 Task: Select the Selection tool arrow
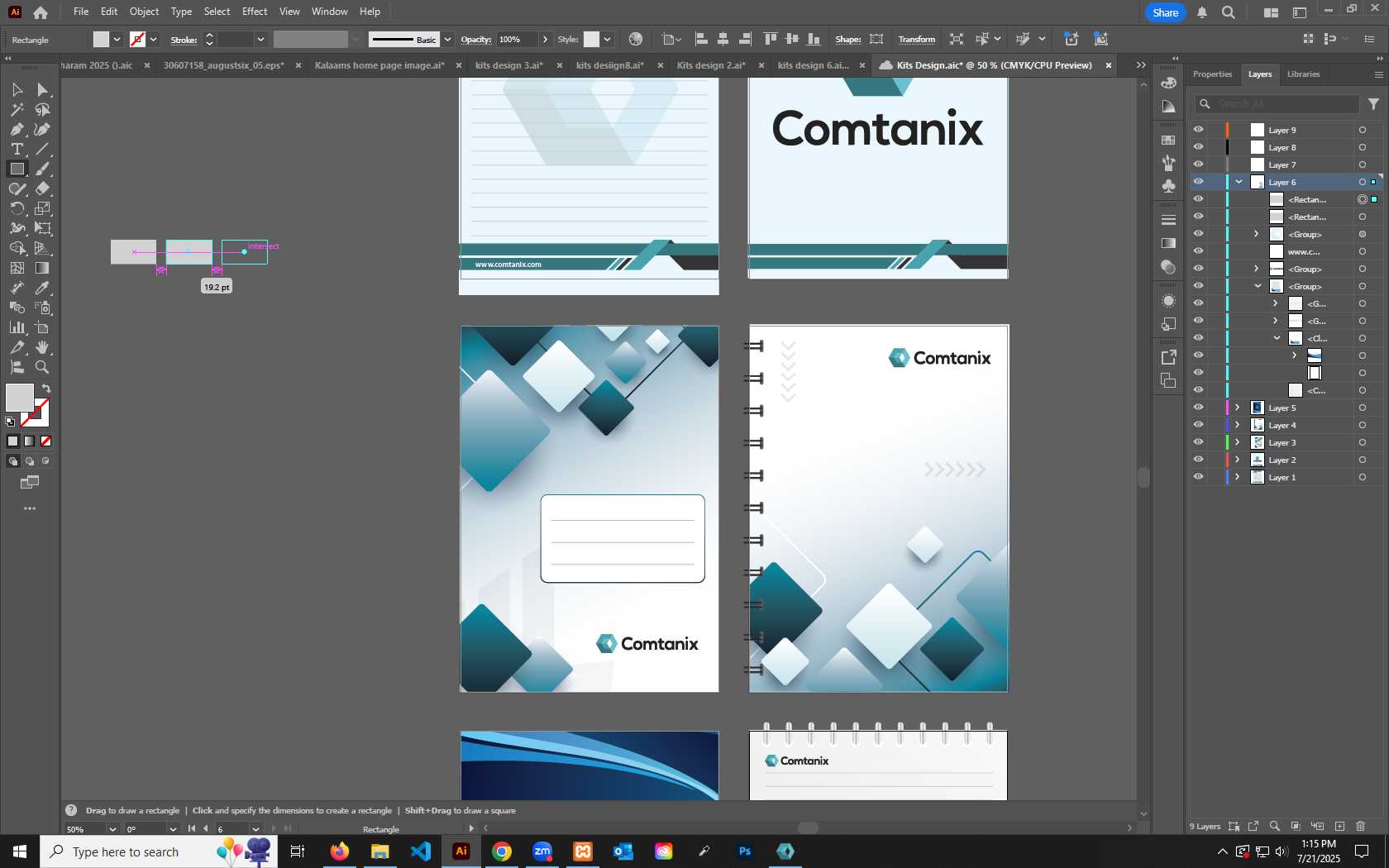[x=17, y=89]
